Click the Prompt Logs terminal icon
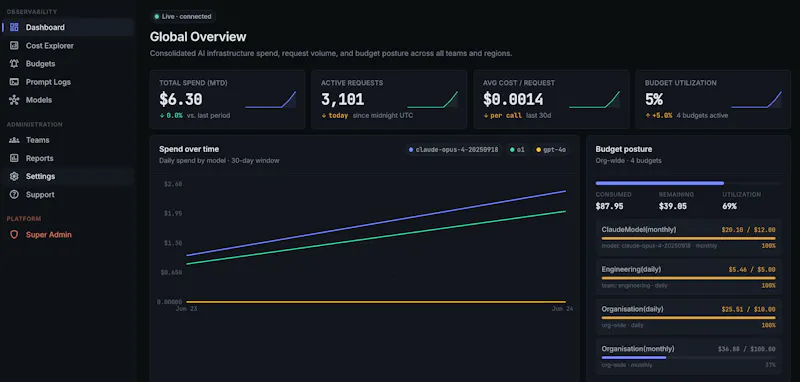Viewport: 800px width, 382px height. pyautogui.click(x=14, y=82)
